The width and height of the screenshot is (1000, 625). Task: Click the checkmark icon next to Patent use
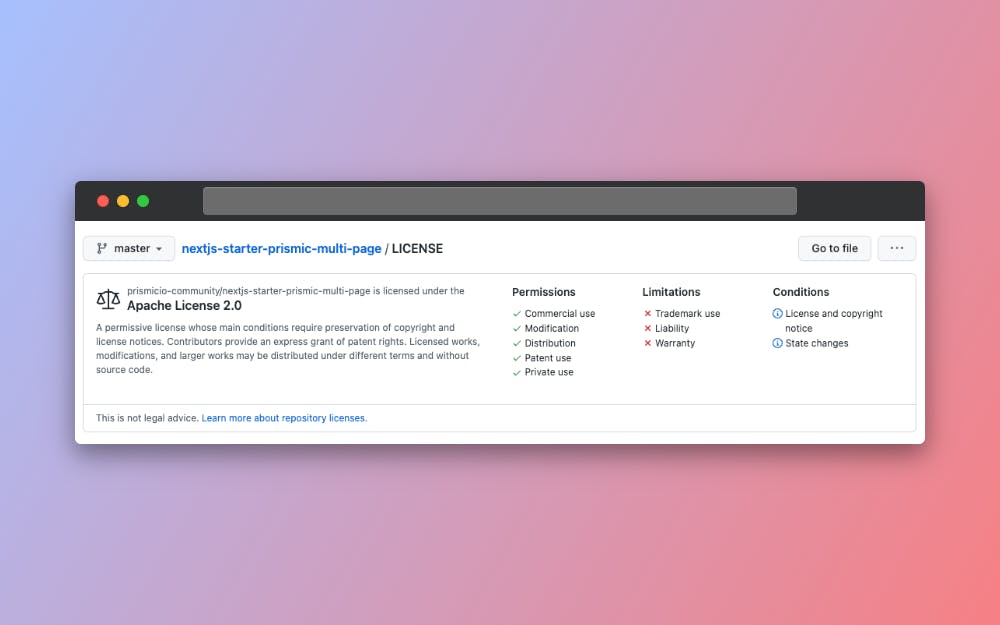pos(517,357)
